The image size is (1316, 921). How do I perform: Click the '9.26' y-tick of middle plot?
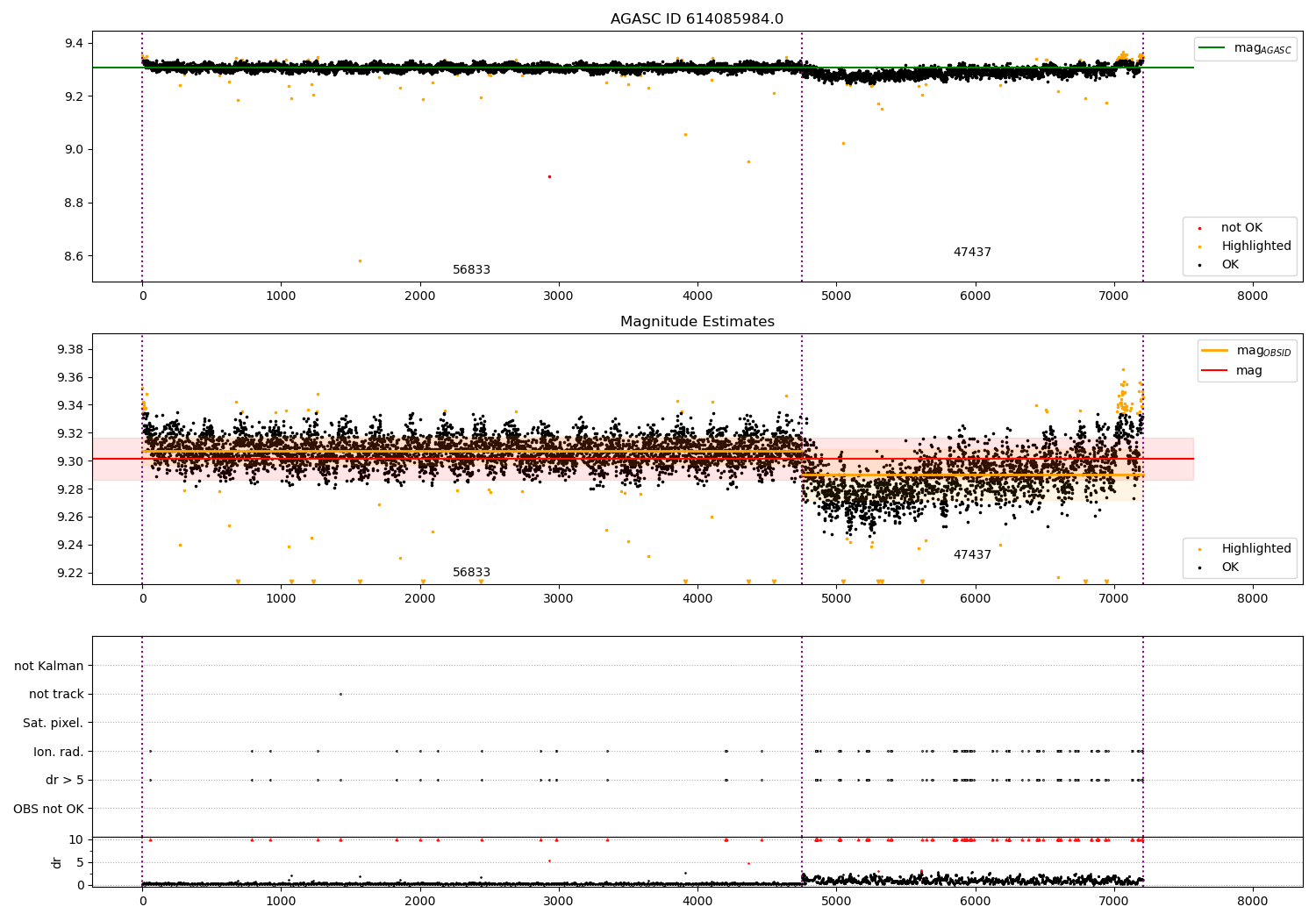71,518
